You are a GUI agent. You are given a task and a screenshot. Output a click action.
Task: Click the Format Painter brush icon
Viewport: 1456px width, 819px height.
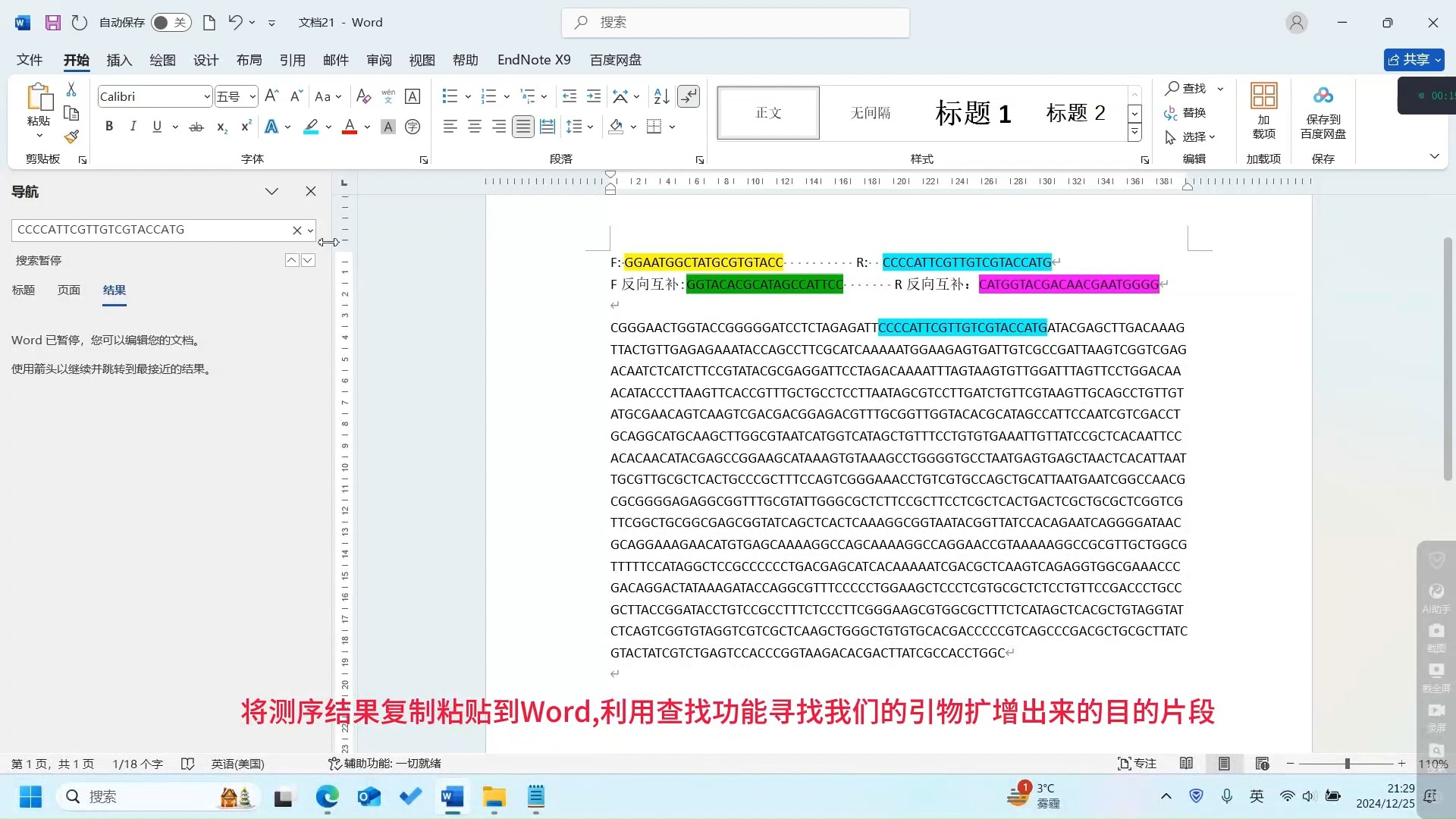[71, 136]
